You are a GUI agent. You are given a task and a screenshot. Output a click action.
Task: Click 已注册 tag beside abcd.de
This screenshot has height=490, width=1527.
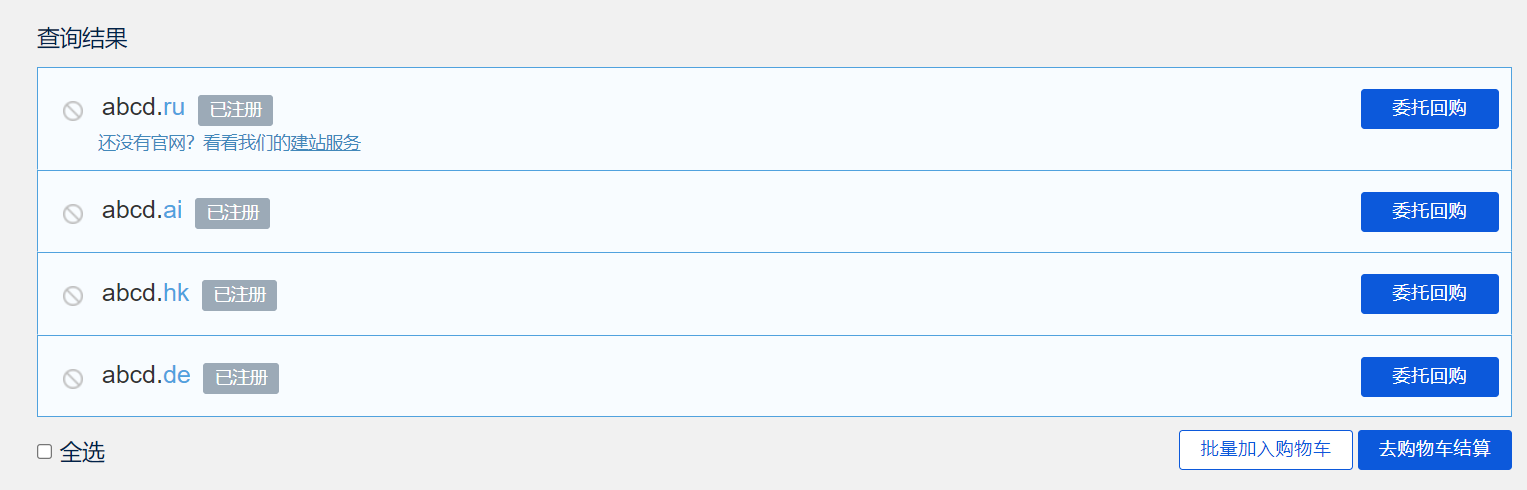click(241, 378)
